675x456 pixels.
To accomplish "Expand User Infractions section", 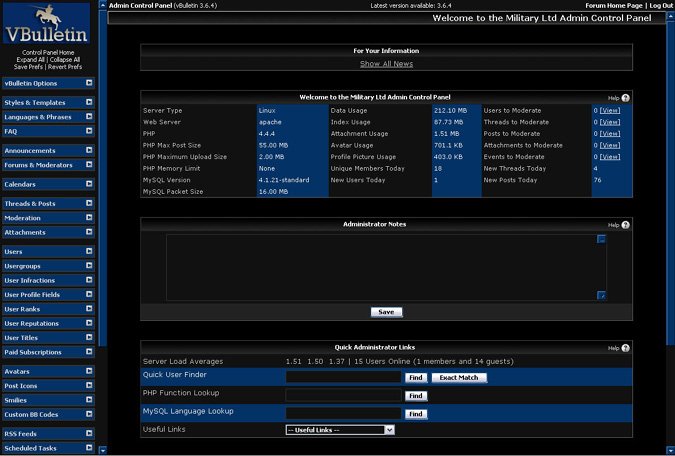I will (89, 280).
